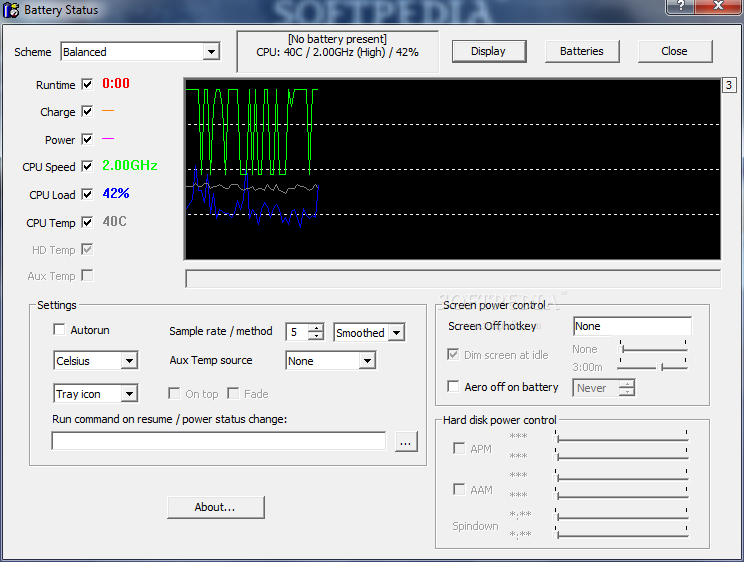The width and height of the screenshot is (744, 562).
Task: Click the Display button
Action: coord(489,51)
